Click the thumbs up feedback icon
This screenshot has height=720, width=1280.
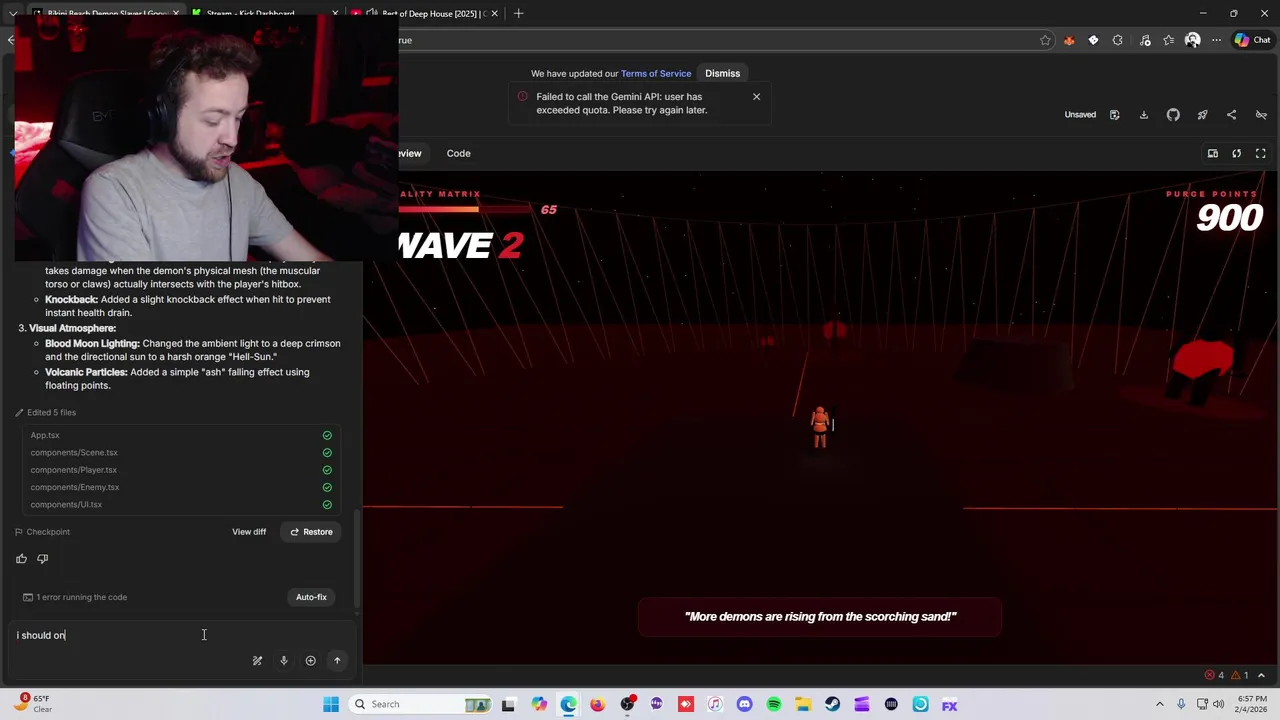[x=21, y=559]
